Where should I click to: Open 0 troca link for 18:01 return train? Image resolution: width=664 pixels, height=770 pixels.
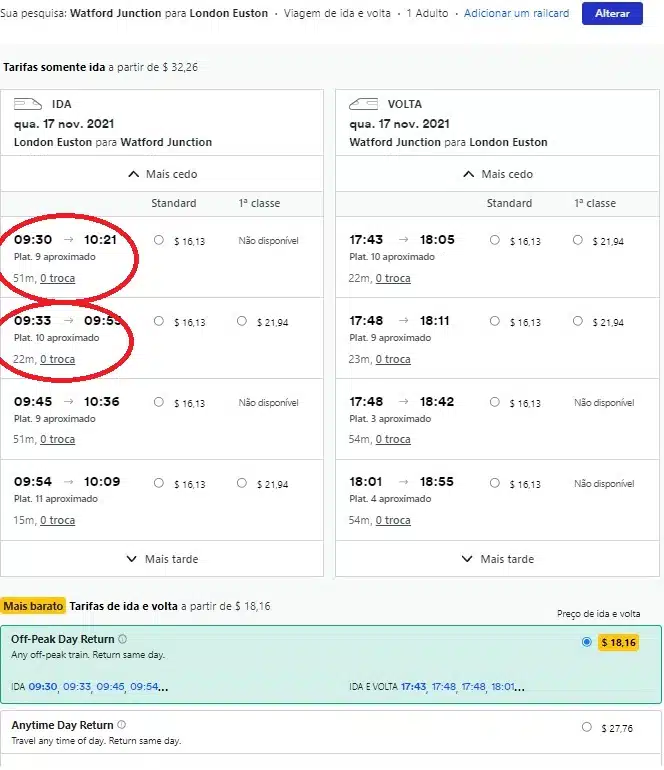click(393, 520)
